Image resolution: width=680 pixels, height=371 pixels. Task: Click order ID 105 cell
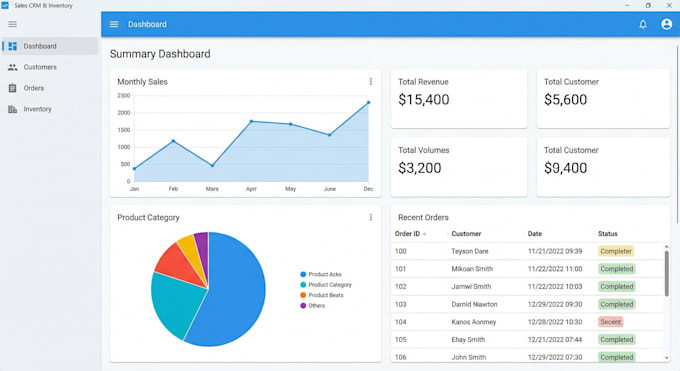click(x=401, y=340)
